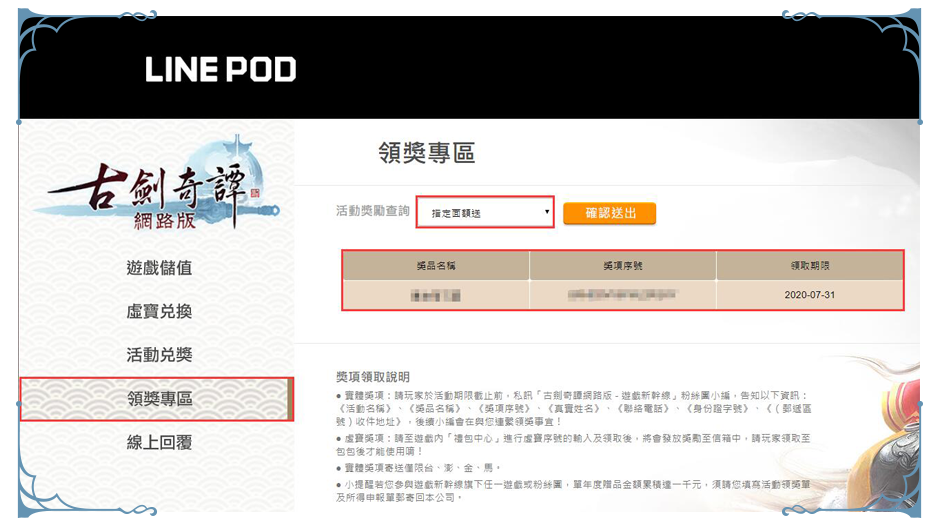This screenshot has width=941, height=526.
Task: Click the 活動獎勵查詢 label
Action: tap(373, 211)
